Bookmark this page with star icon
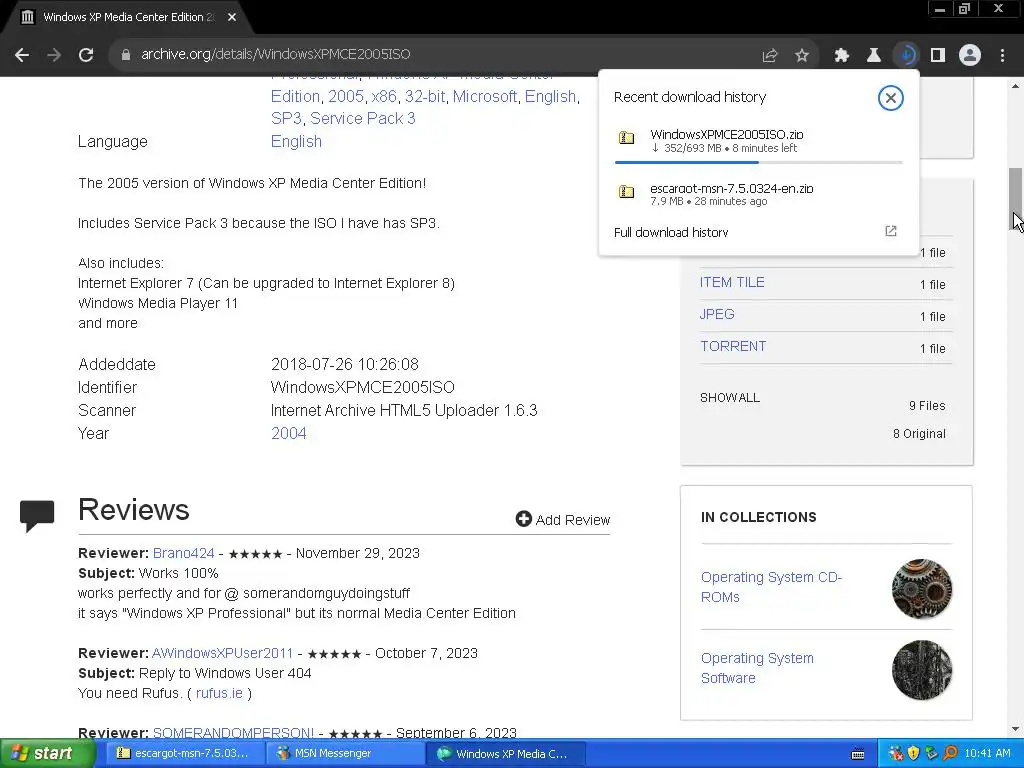Screen dimensions: 1024x768 pyautogui.click(x=802, y=56)
